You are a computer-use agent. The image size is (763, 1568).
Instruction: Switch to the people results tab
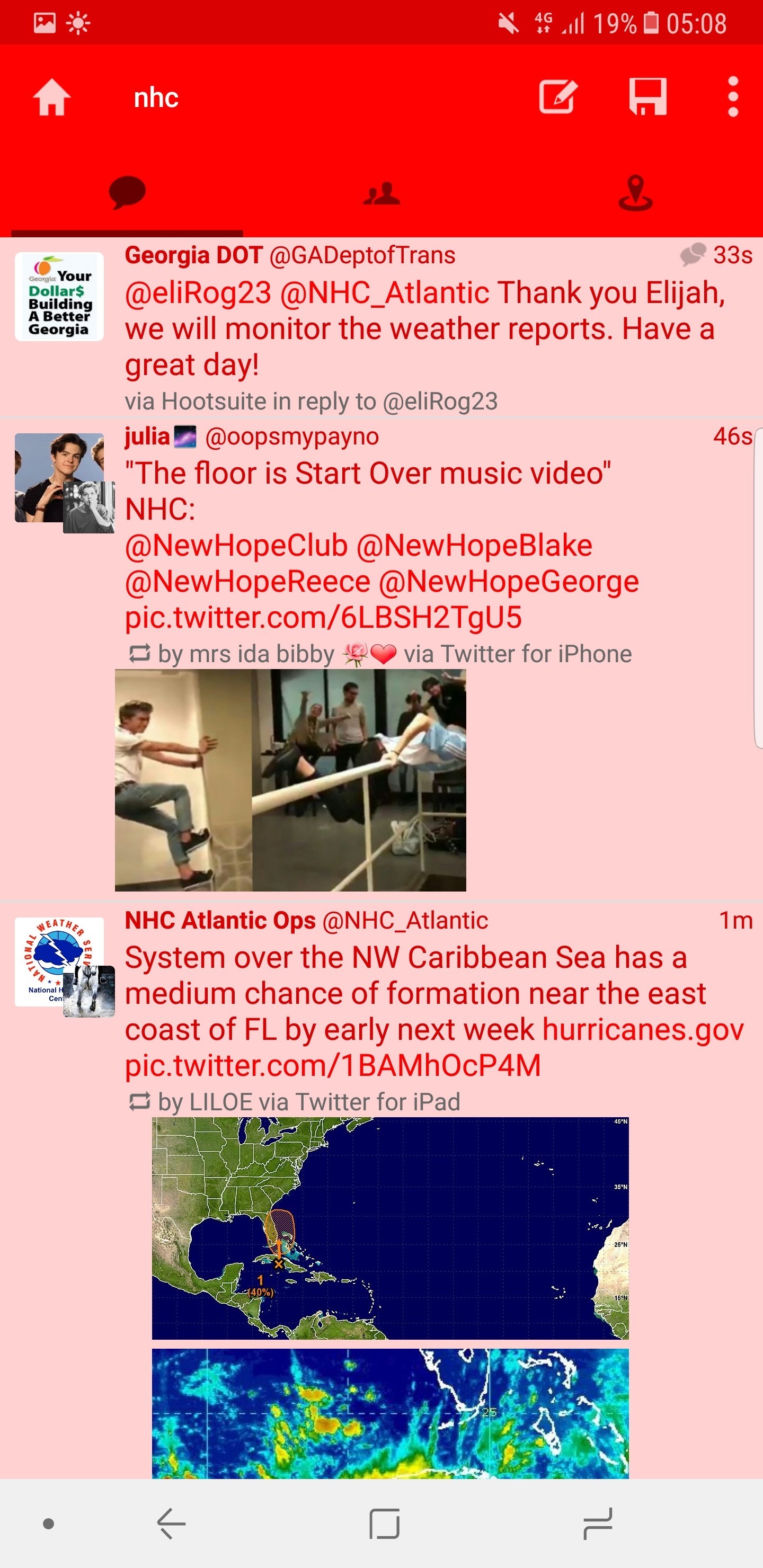[382, 194]
